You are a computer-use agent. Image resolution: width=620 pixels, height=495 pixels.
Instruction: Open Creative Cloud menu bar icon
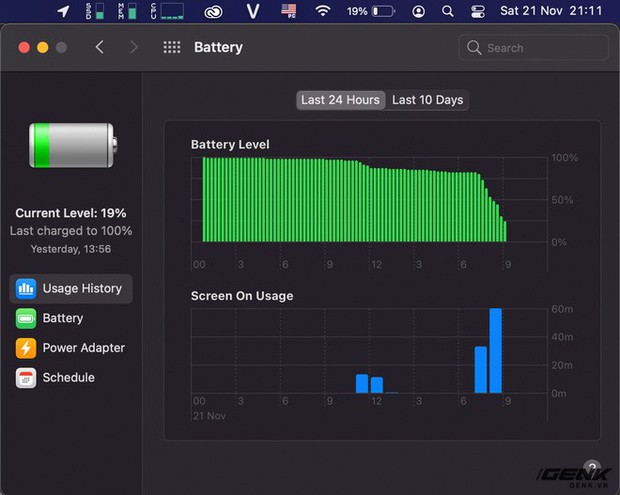[x=214, y=11]
